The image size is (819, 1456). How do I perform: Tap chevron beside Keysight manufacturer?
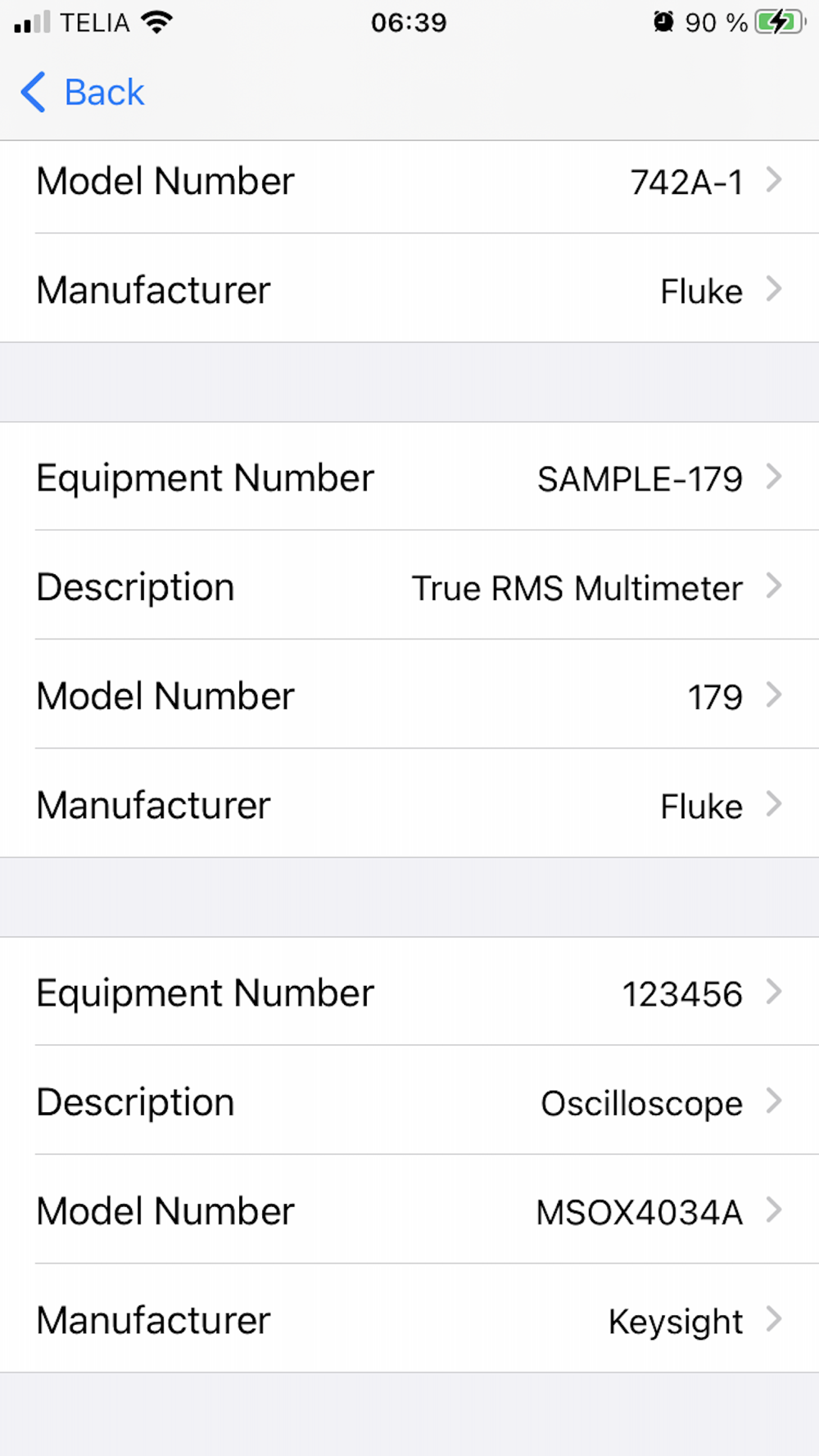pyautogui.click(x=773, y=1318)
